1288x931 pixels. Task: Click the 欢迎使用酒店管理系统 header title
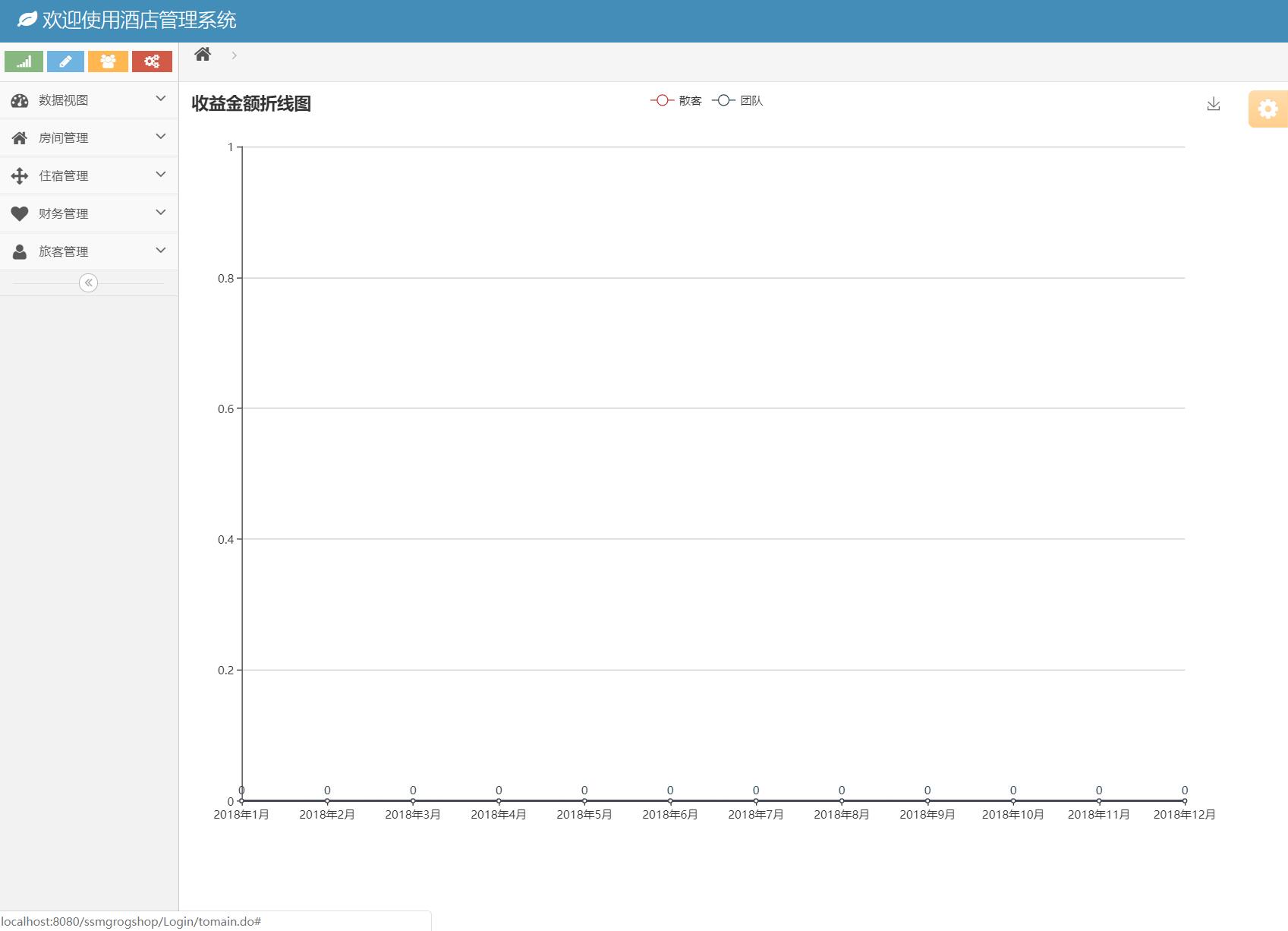click(140, 20)
